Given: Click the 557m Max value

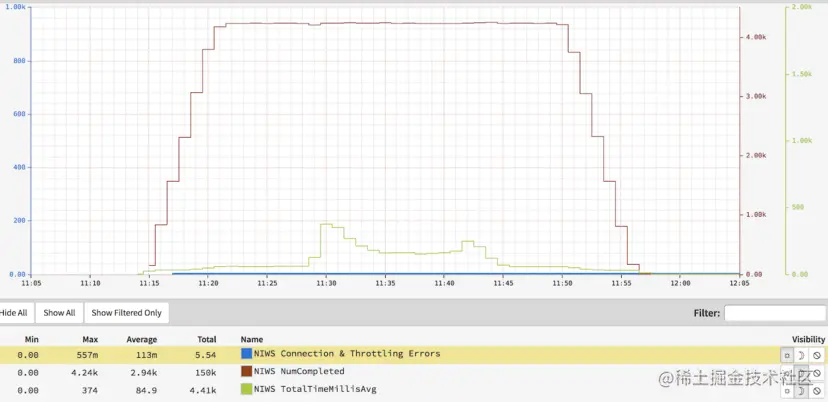Looking at the screenshot, I should coord(89,355).
